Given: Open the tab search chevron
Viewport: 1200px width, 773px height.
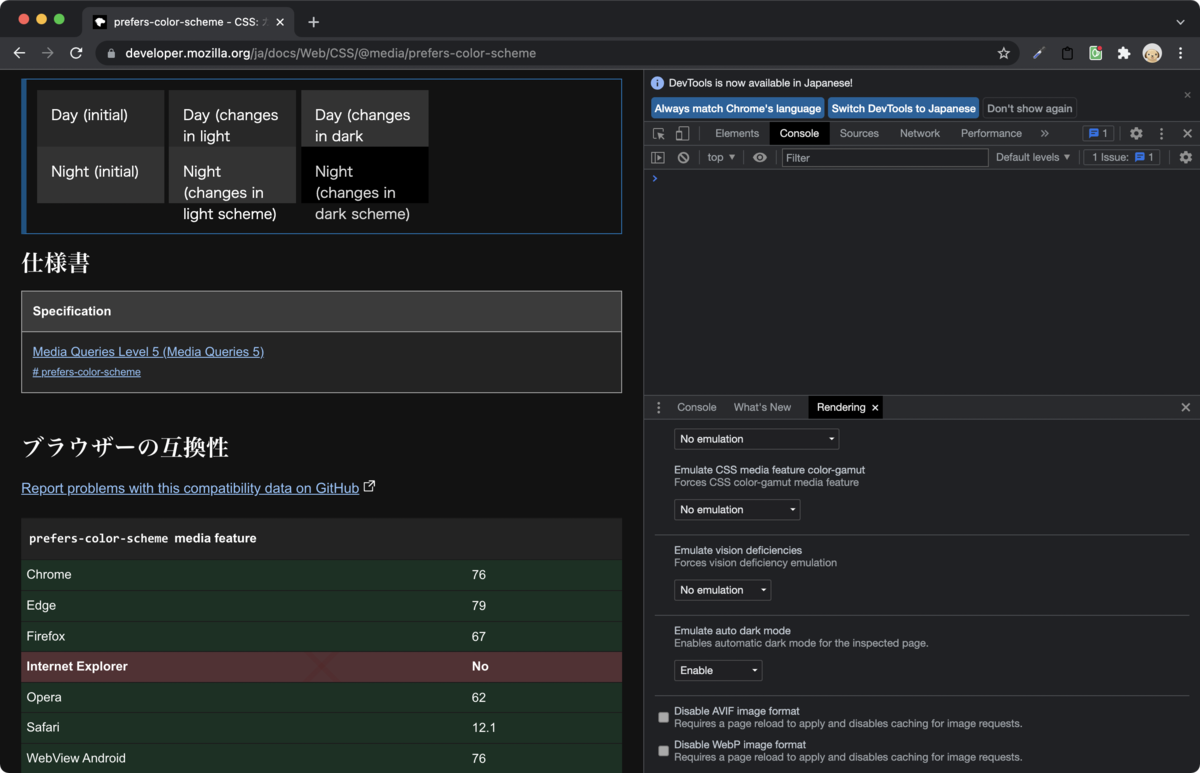Looking at the screenshot, I should [x=1180, y=21].
